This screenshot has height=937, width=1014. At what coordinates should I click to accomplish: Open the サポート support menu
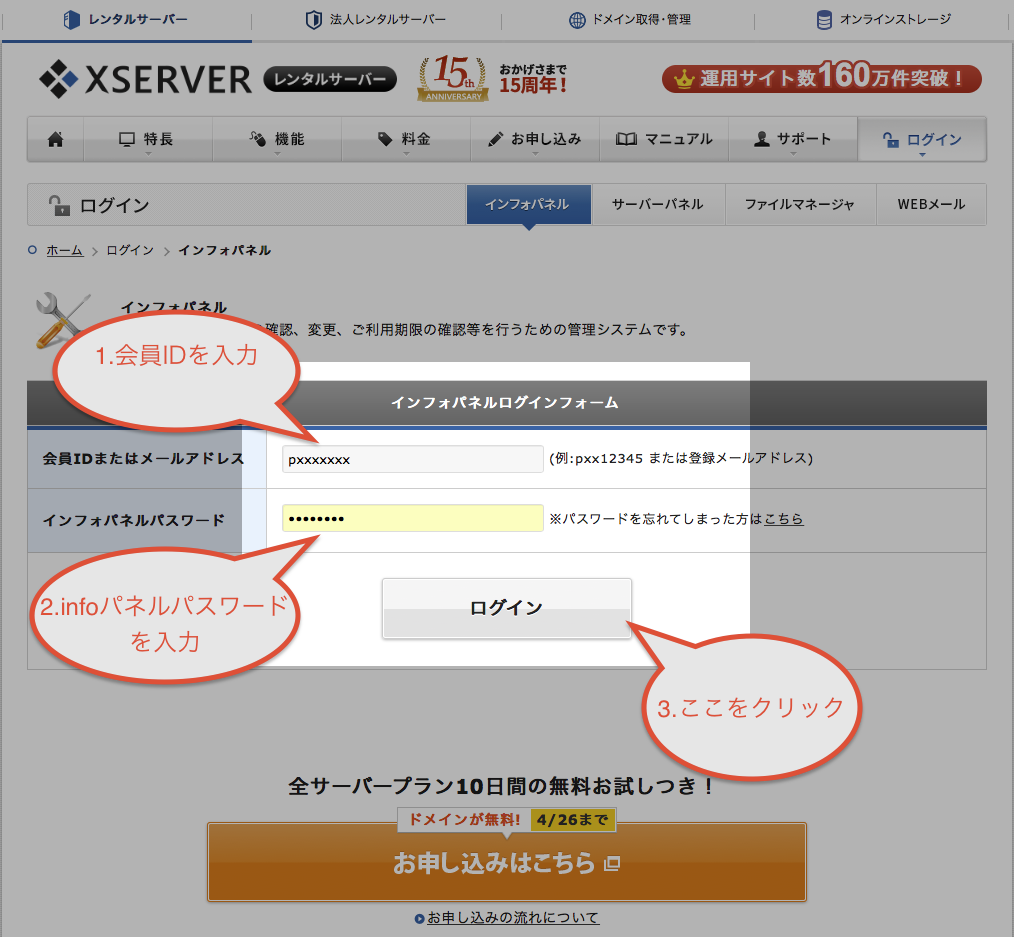pyautogui.click(x=793, y=139)
